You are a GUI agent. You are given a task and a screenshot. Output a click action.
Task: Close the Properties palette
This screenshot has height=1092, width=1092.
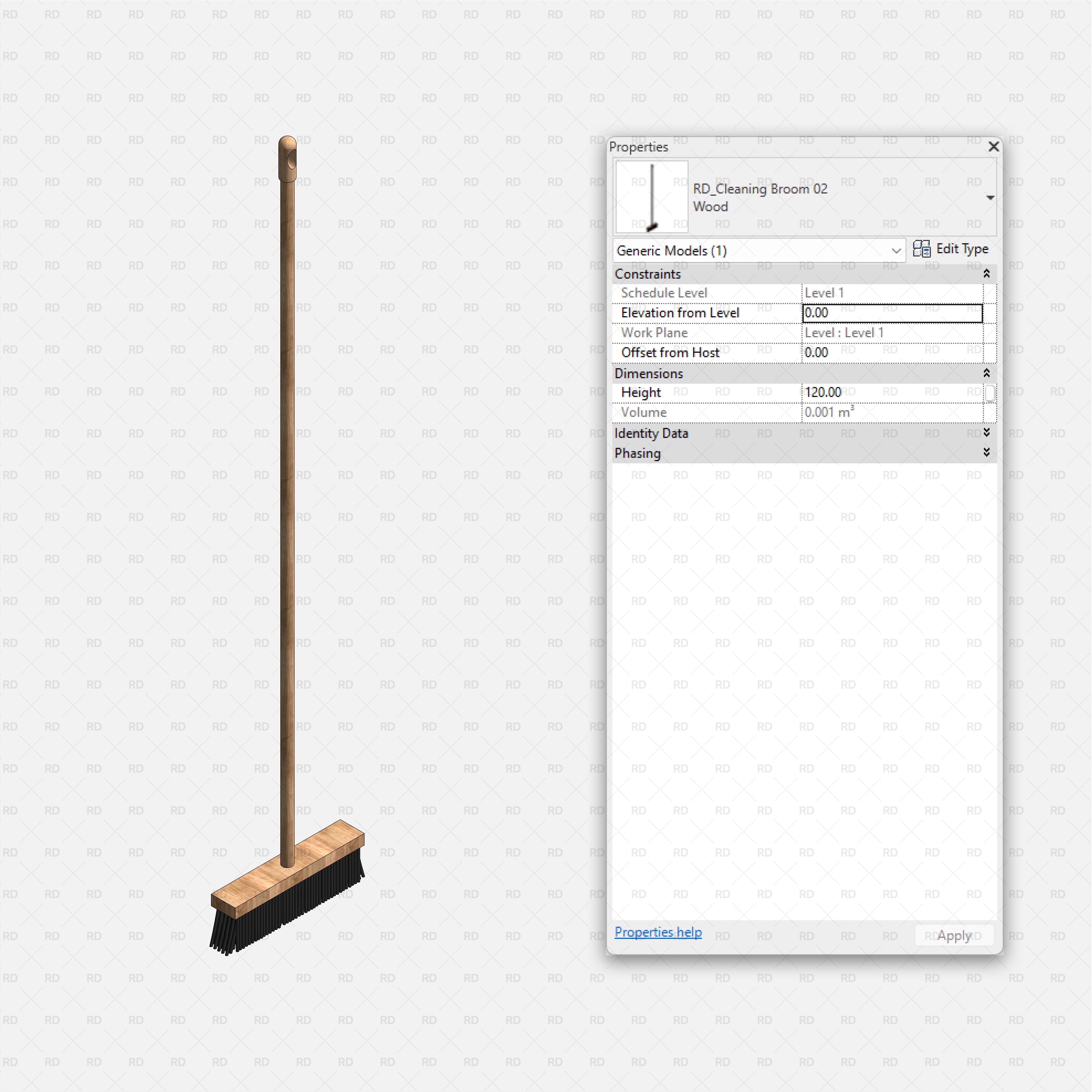(x=994, y=146)
